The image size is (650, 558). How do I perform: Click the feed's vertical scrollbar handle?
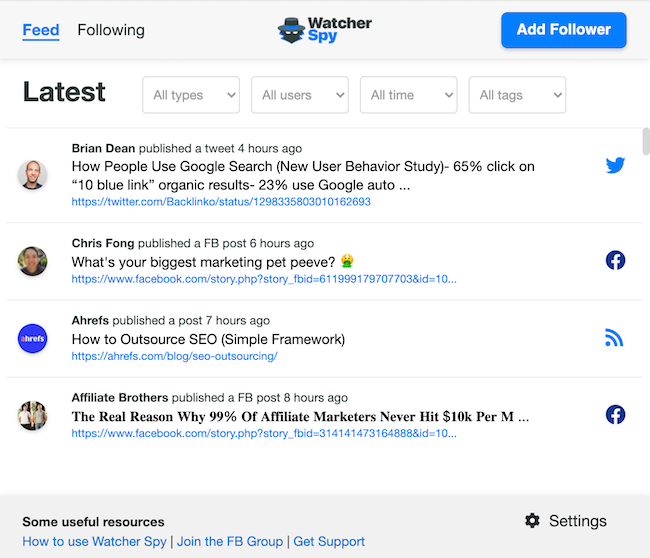coord(646,141)
